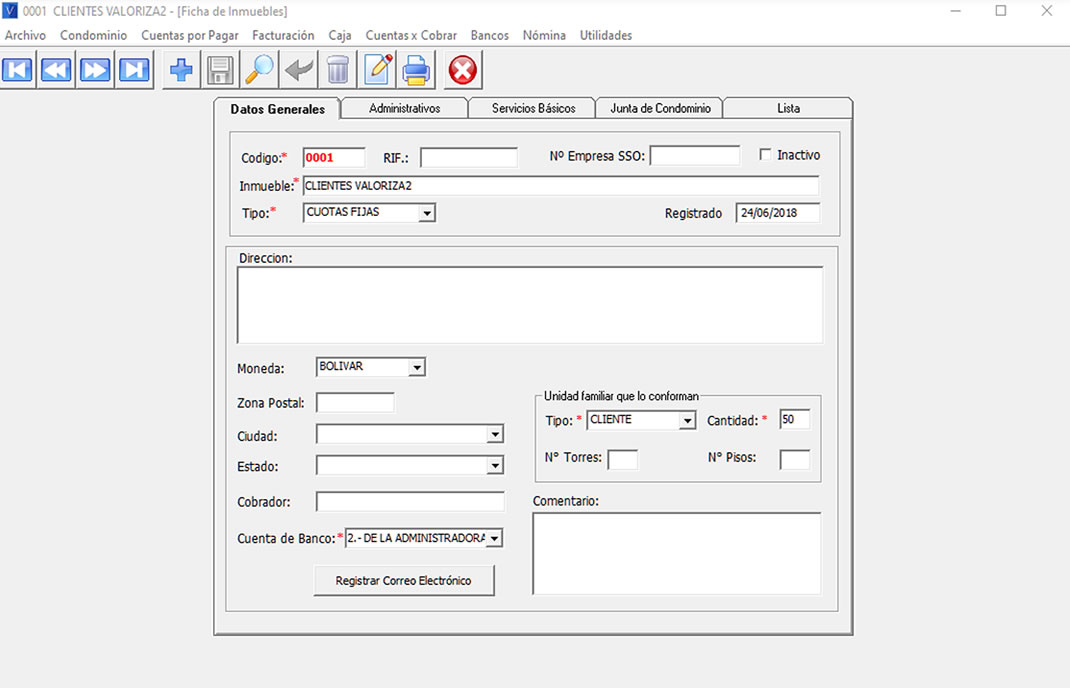Go to the next record
The image size is (1070, 688).
95,70
